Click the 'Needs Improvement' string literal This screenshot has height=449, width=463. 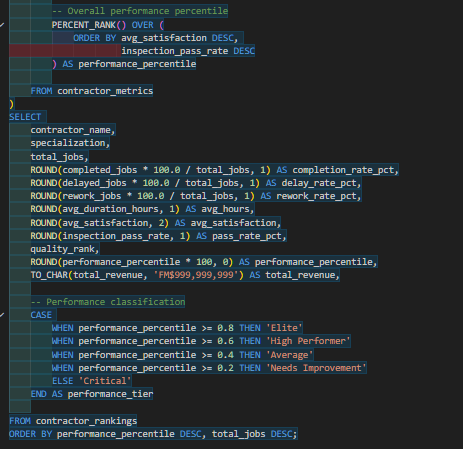coord(316,368)
